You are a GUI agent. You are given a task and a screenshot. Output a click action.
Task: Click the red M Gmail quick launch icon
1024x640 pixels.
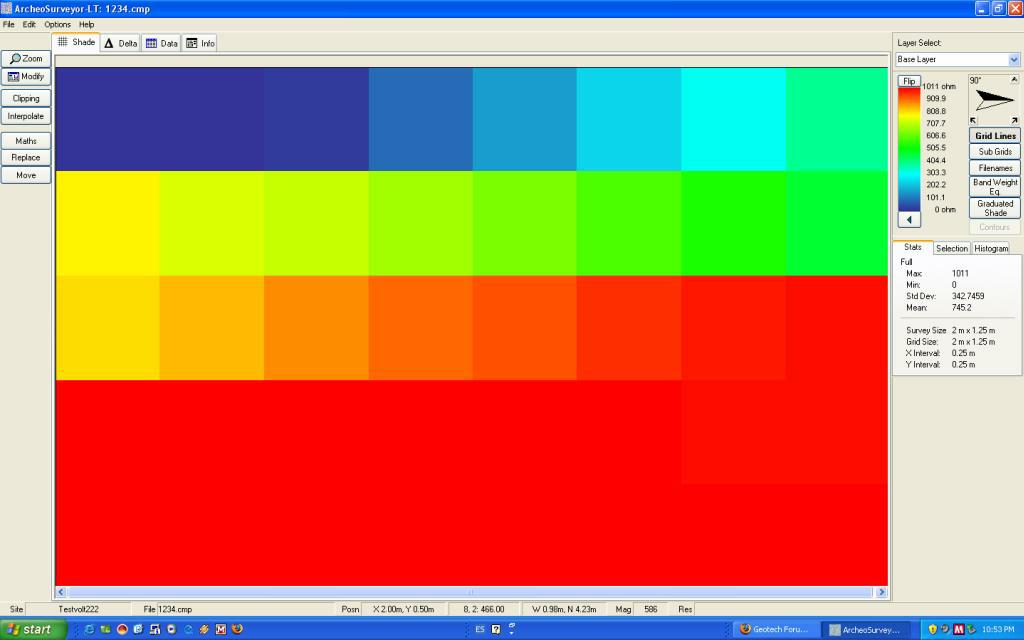(221, 629)
